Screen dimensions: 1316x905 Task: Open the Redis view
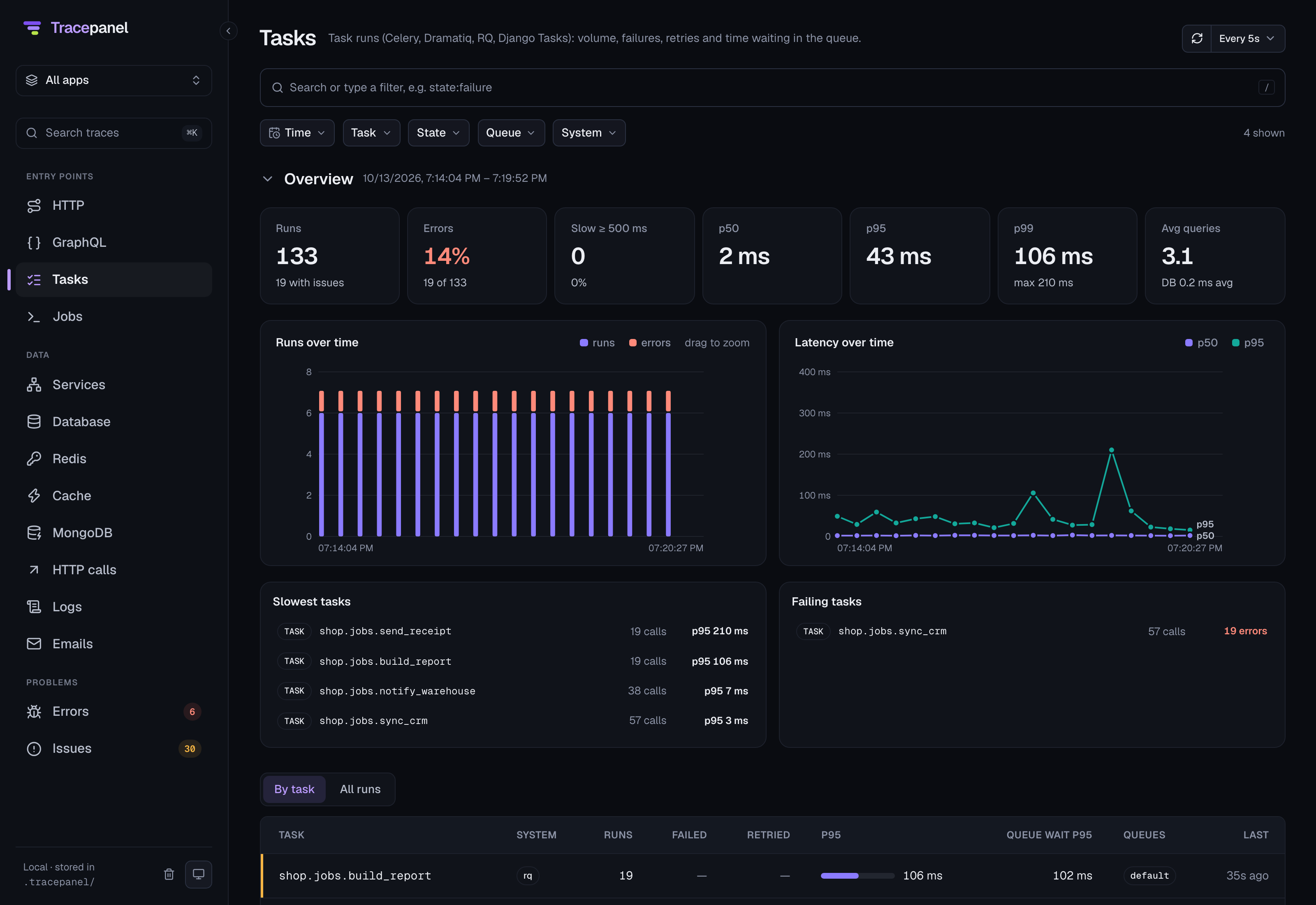114,459
